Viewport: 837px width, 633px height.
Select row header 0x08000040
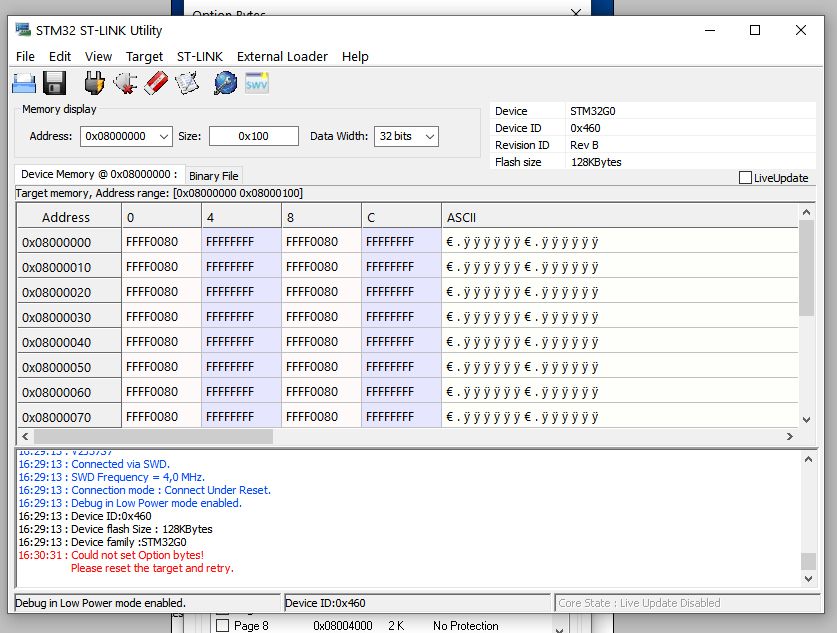(x=69, y=342)
